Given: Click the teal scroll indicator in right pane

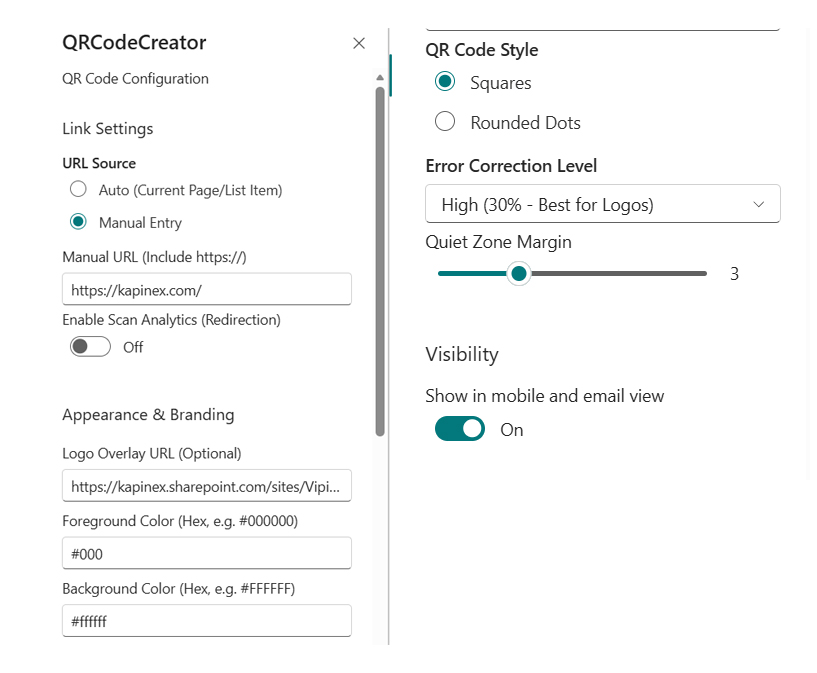Looking at the screenshot, I should [x=390, y=76].
